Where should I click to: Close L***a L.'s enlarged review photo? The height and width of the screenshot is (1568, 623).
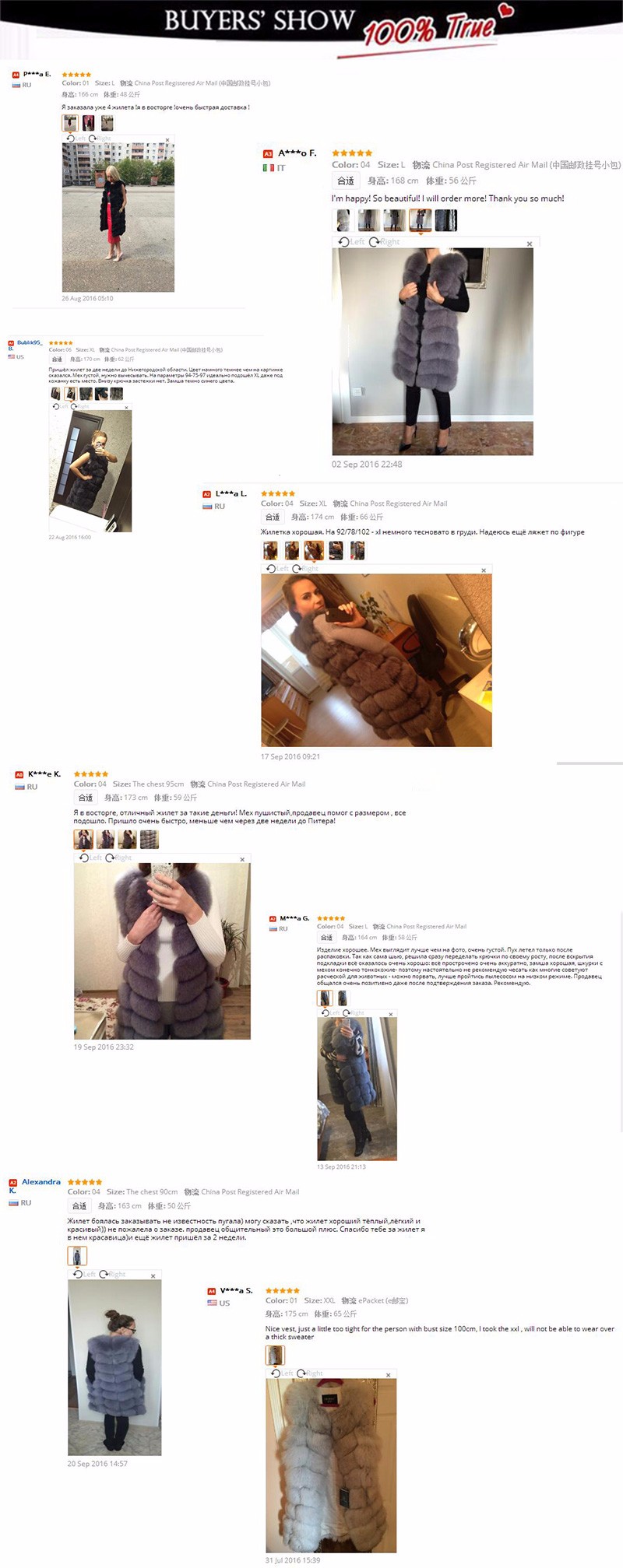pos(484,570)
